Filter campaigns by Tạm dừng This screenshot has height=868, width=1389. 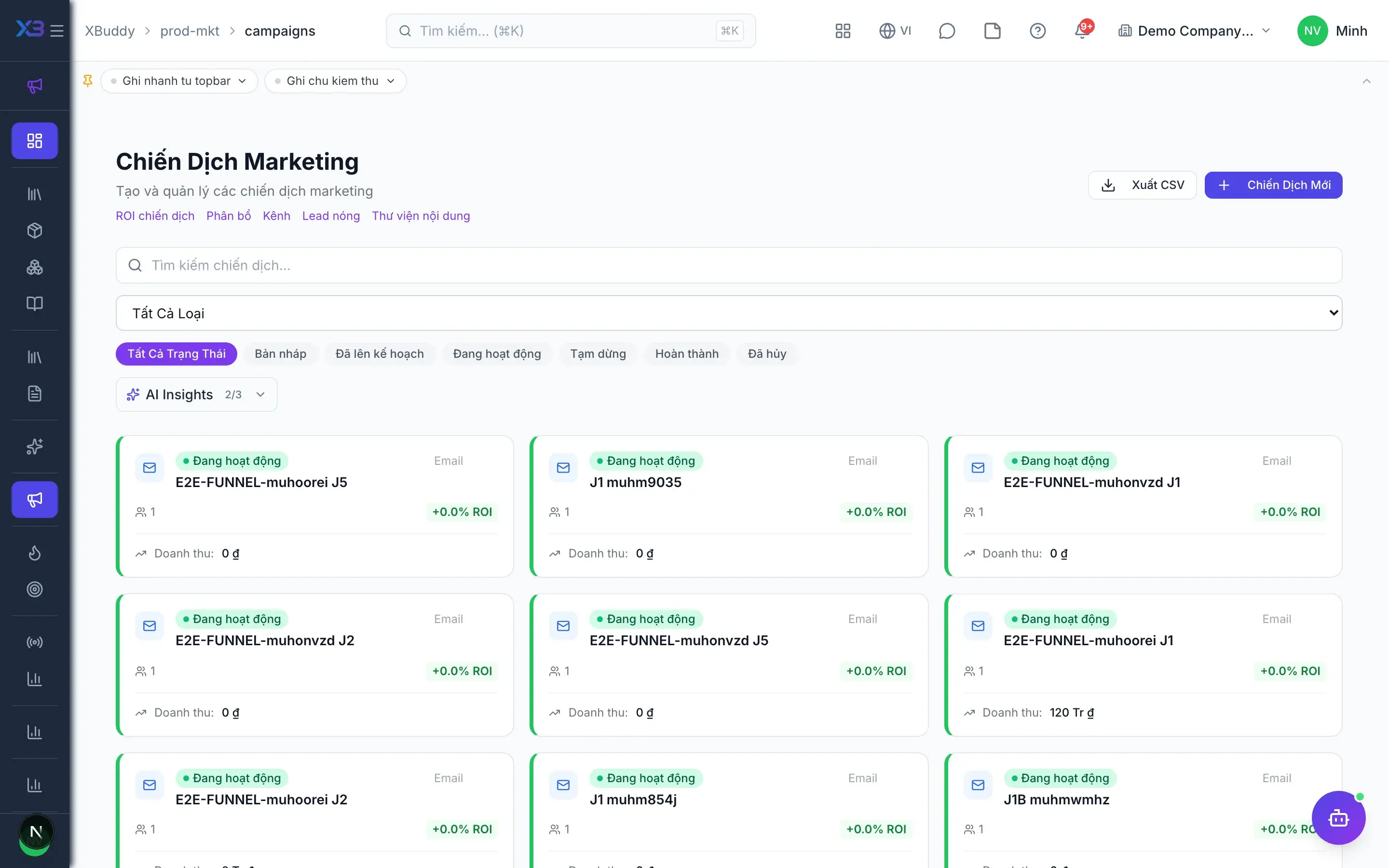pos(598,353)
